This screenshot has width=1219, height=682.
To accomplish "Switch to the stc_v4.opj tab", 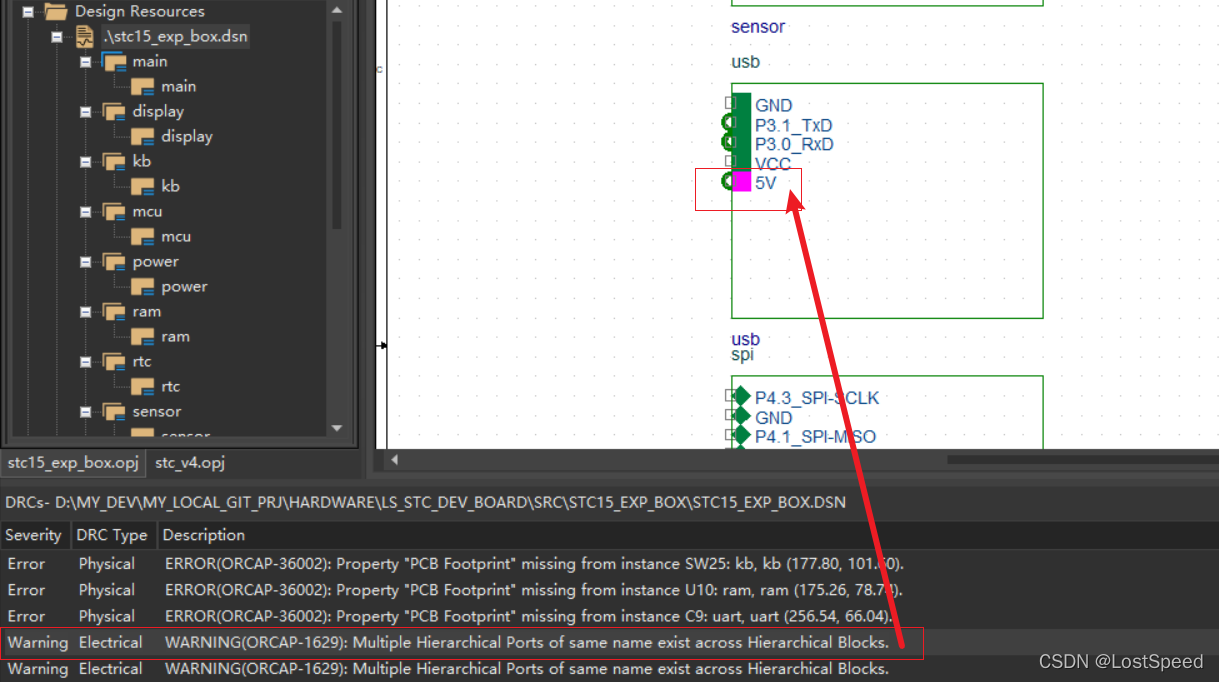I will 190,463.
